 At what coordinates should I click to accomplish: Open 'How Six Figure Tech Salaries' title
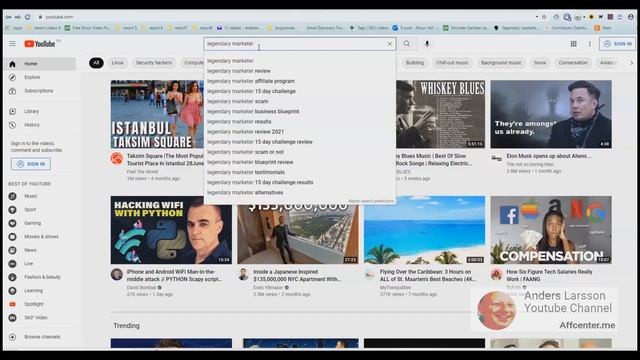[x=549, y=276]
